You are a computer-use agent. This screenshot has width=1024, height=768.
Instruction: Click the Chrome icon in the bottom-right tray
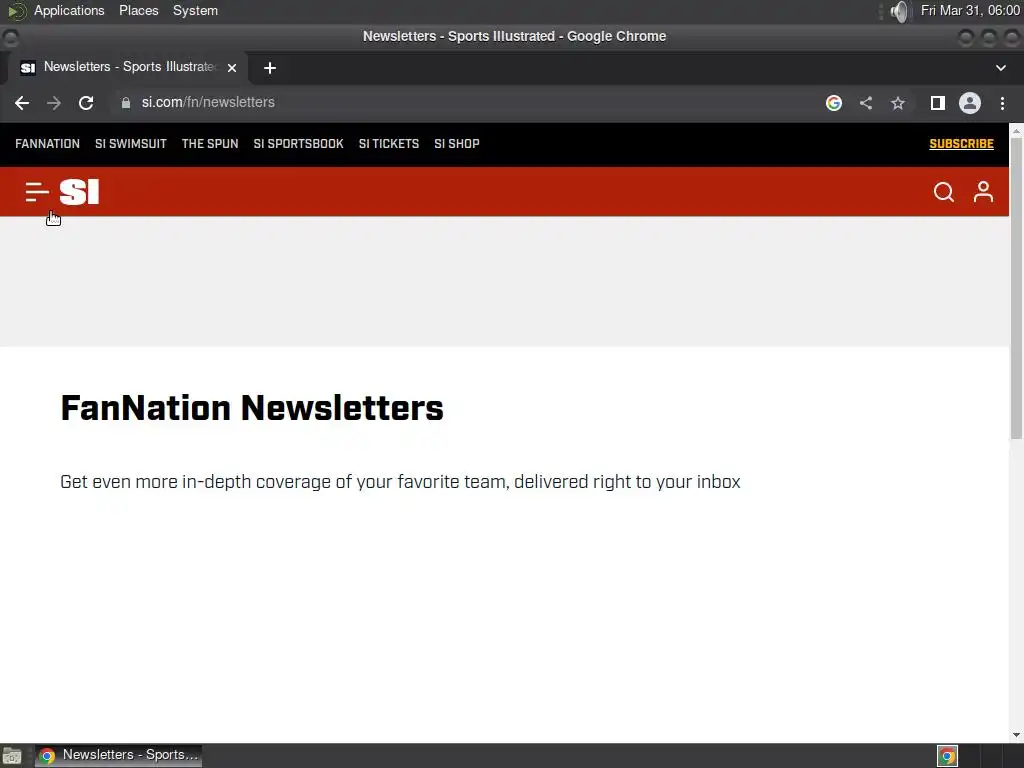[x=947, y=756]
